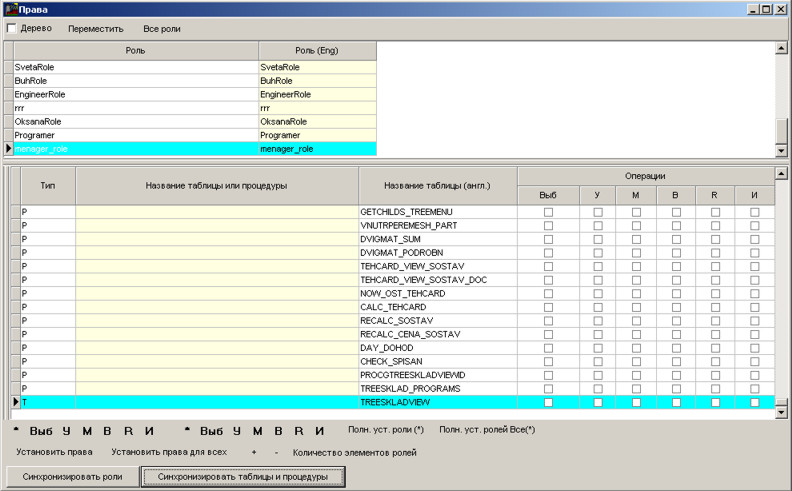The height and width of the screenshot is (491, 792).
Task: Check the R box for DAY_DOHOD
Action: pyautogui.click(x=715, y=348)
